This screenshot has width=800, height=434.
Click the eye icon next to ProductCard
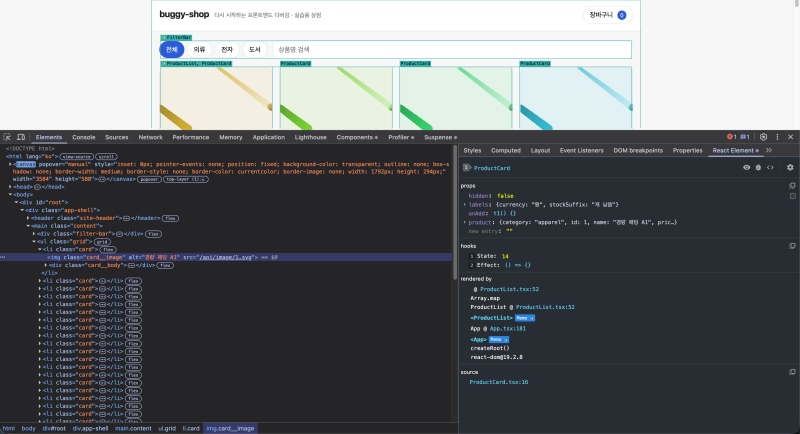click(746, 167)
